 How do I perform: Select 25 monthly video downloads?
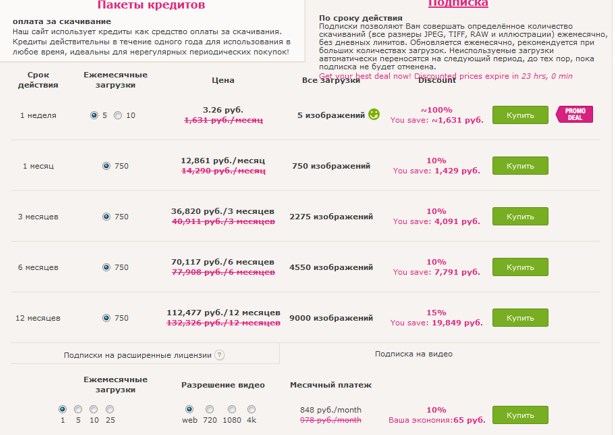[x=109, y=409]
